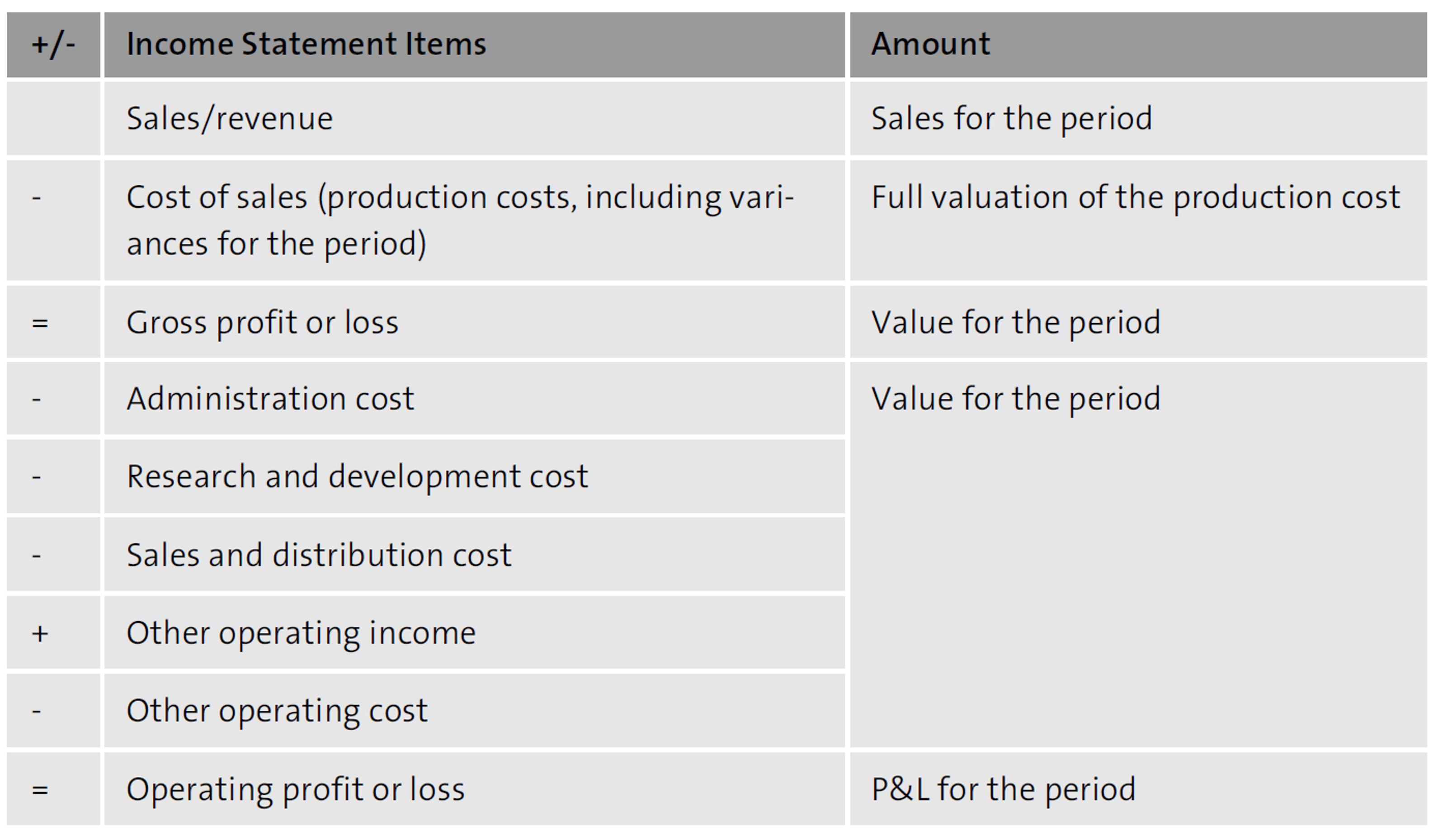The image size is (1438, 840).
Task: Select the "Research and development cost" cell
Action: [357, 477]
